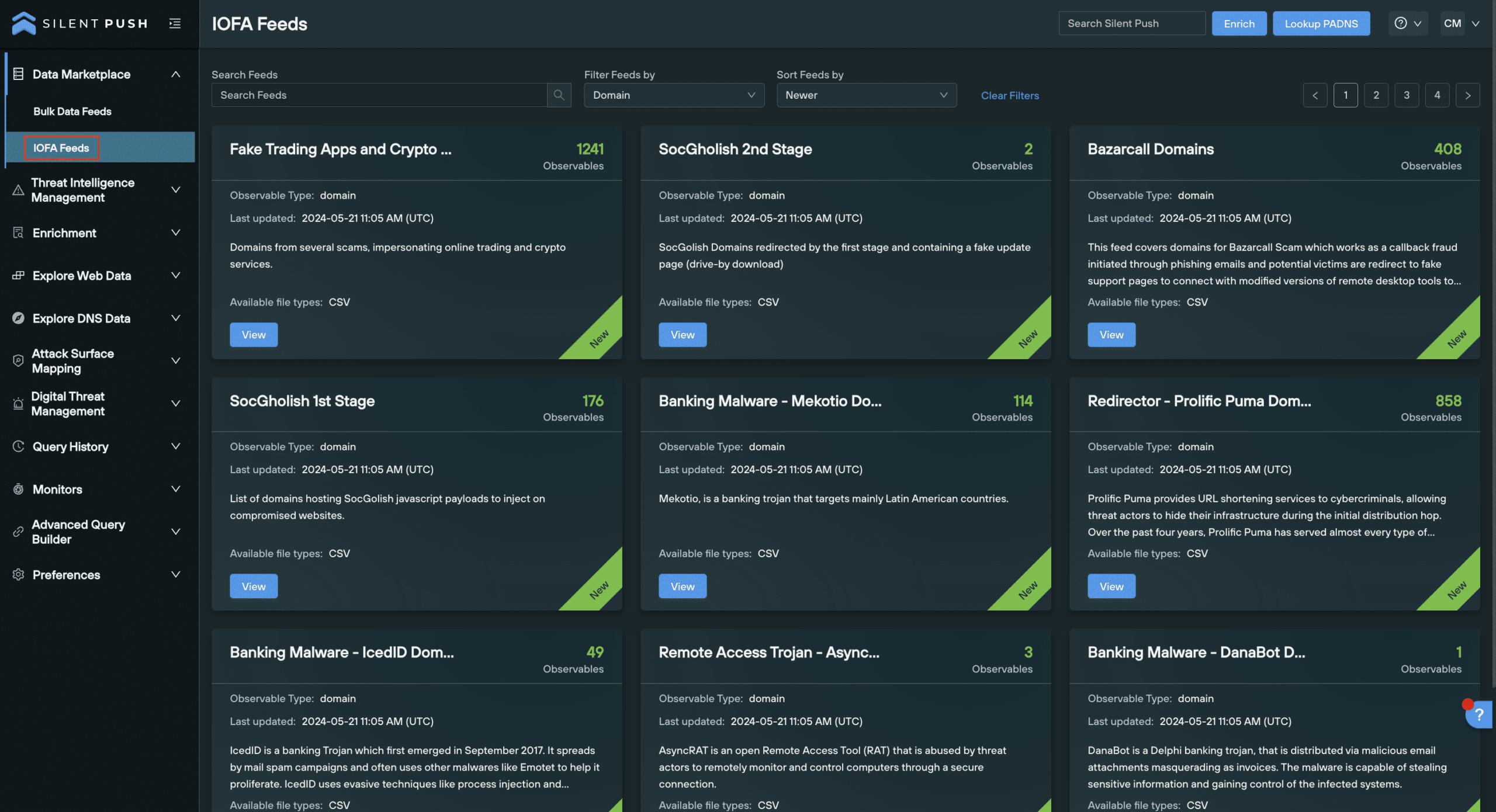
Task: Click the Explore Web Data icon
Action: point(18,275)
